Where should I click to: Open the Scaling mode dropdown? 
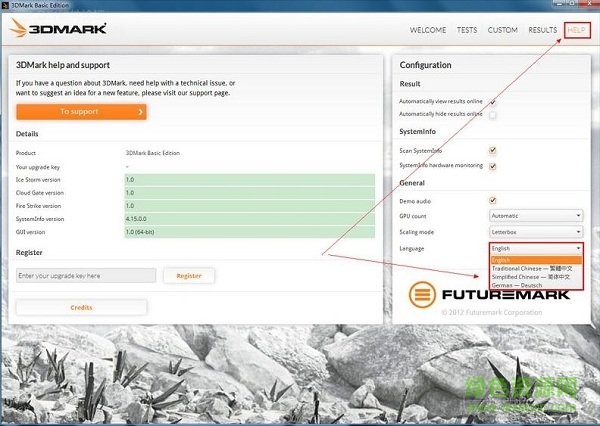(x=536, y=232)
